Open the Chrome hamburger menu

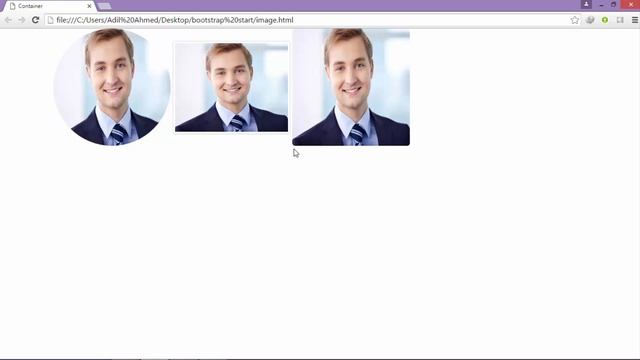click(635, 20)
